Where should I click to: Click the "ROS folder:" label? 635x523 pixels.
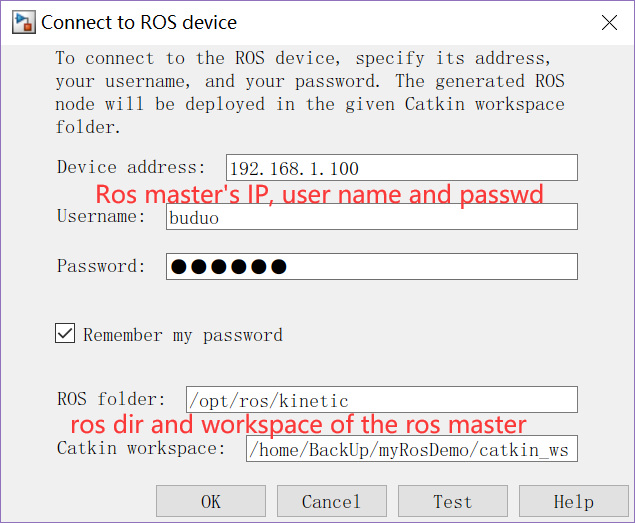point(114,399)
